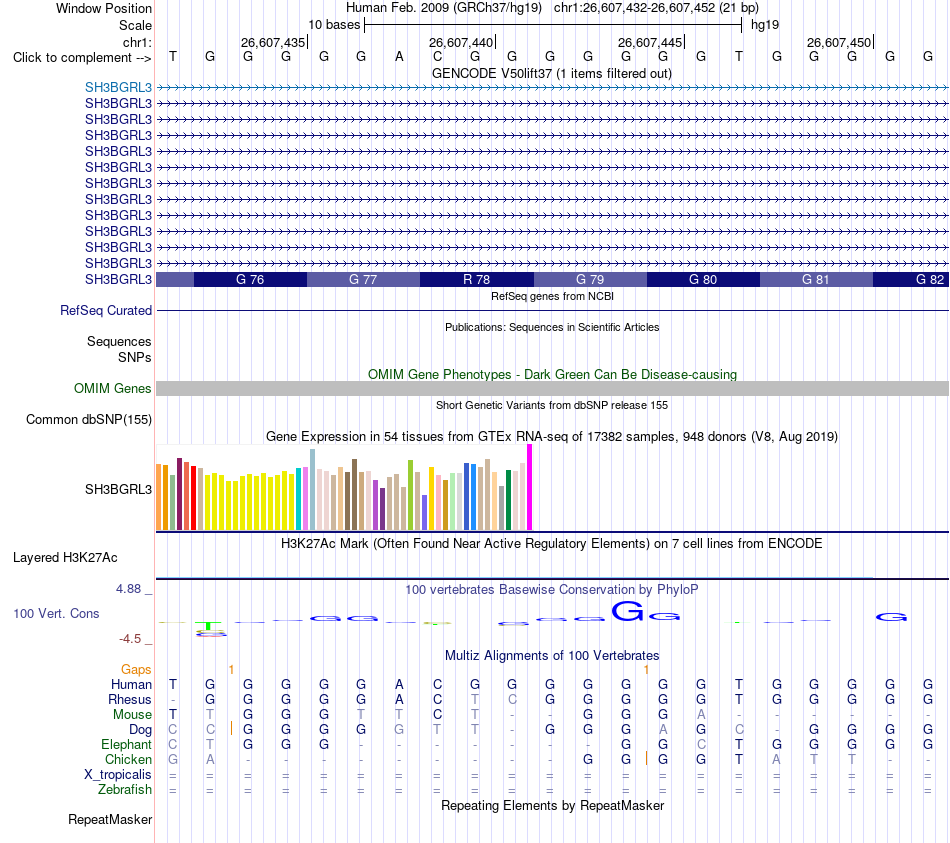Image resolution: width=950 pixels, height=843 pixels.
Task: Click the 'Click to complement -->' label
Action: (x=82, y=58)
